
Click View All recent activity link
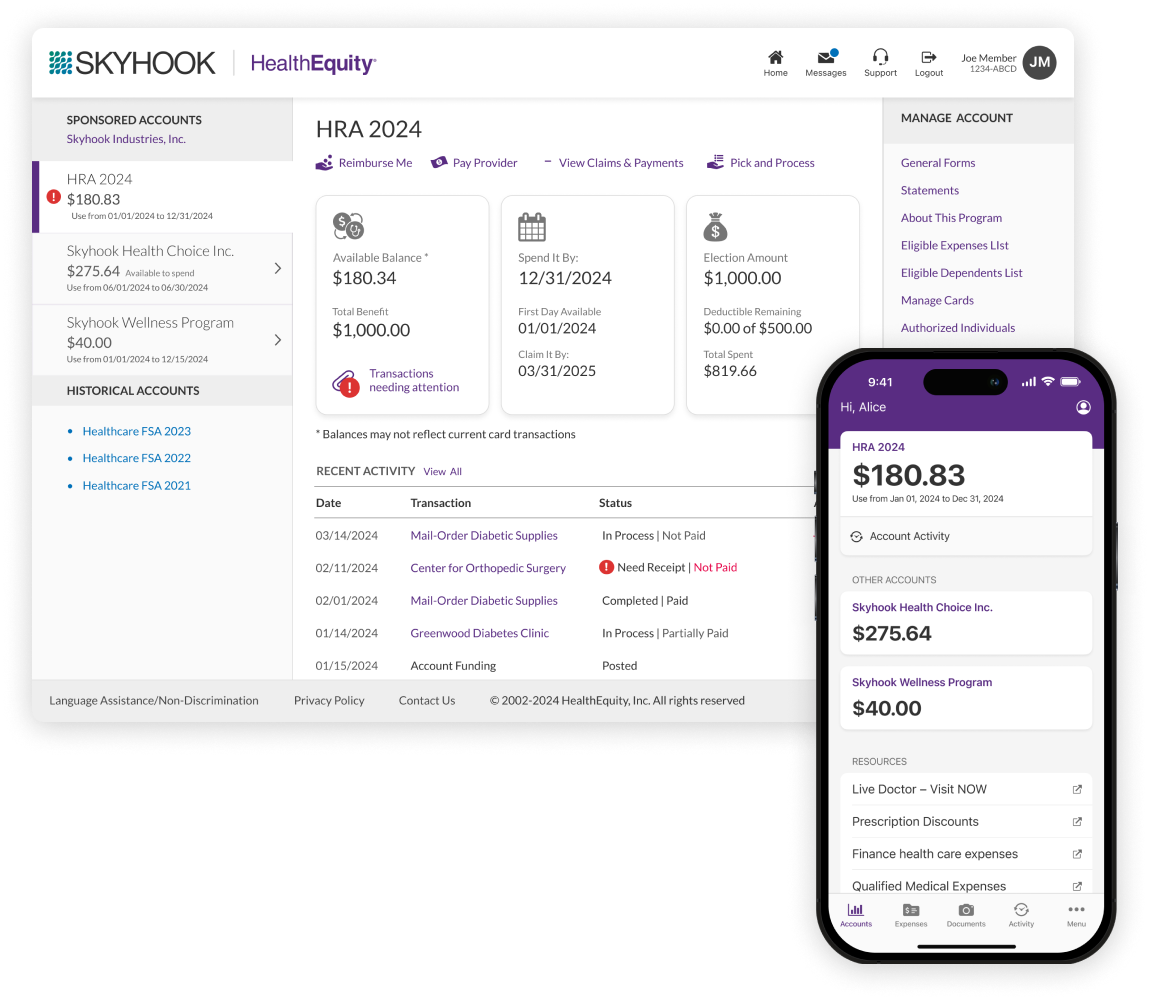[442, 471]
